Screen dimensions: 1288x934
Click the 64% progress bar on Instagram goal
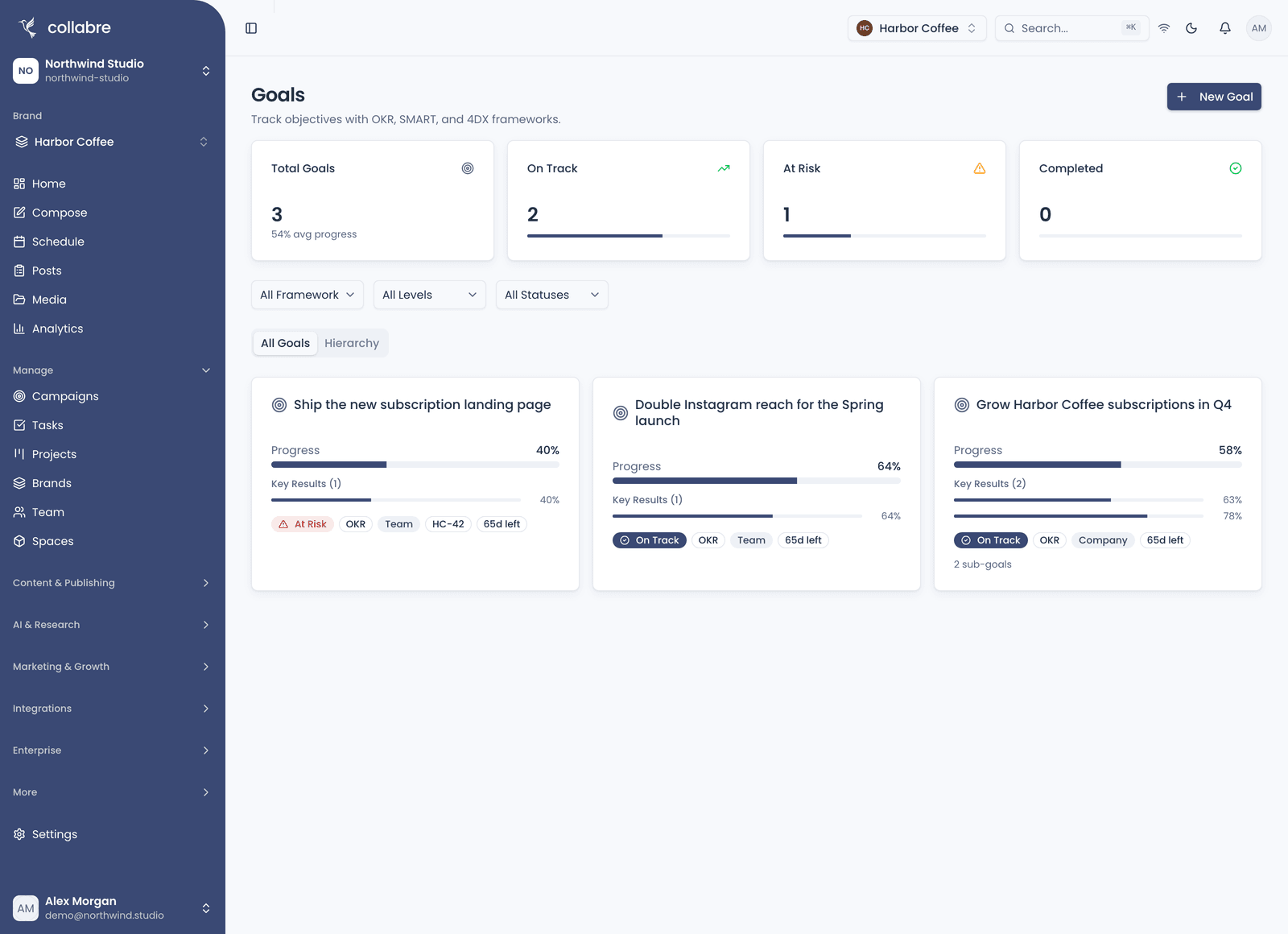point(757,481)
